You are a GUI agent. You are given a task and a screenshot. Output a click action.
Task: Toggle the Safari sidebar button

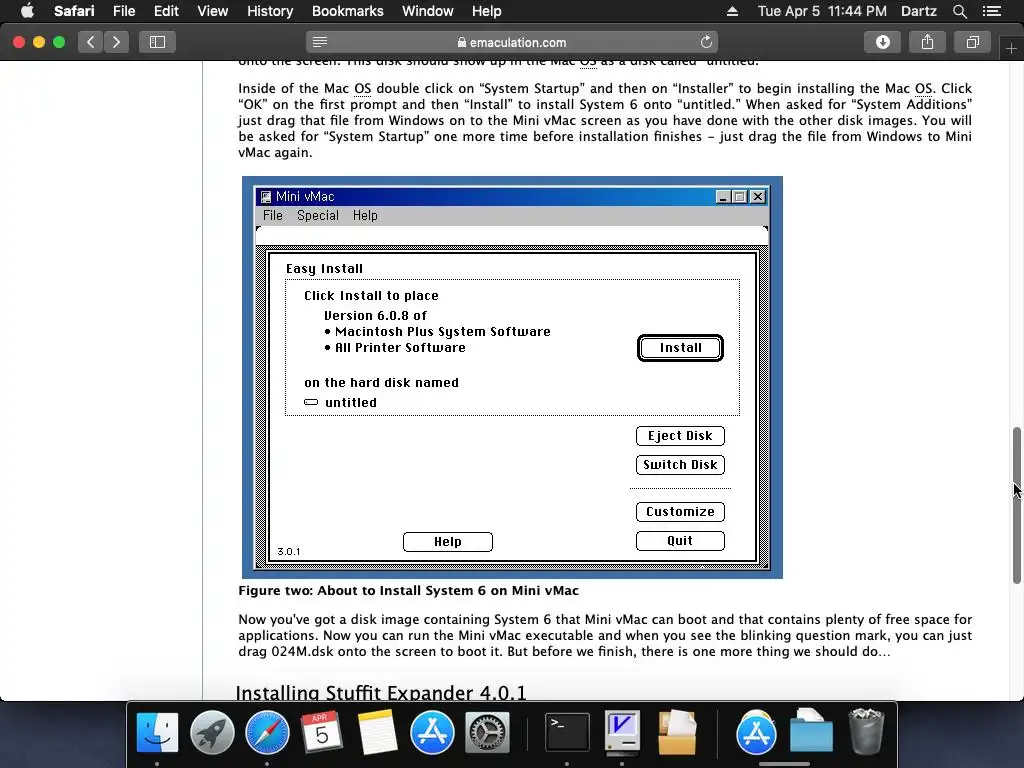tap(157, 42)
